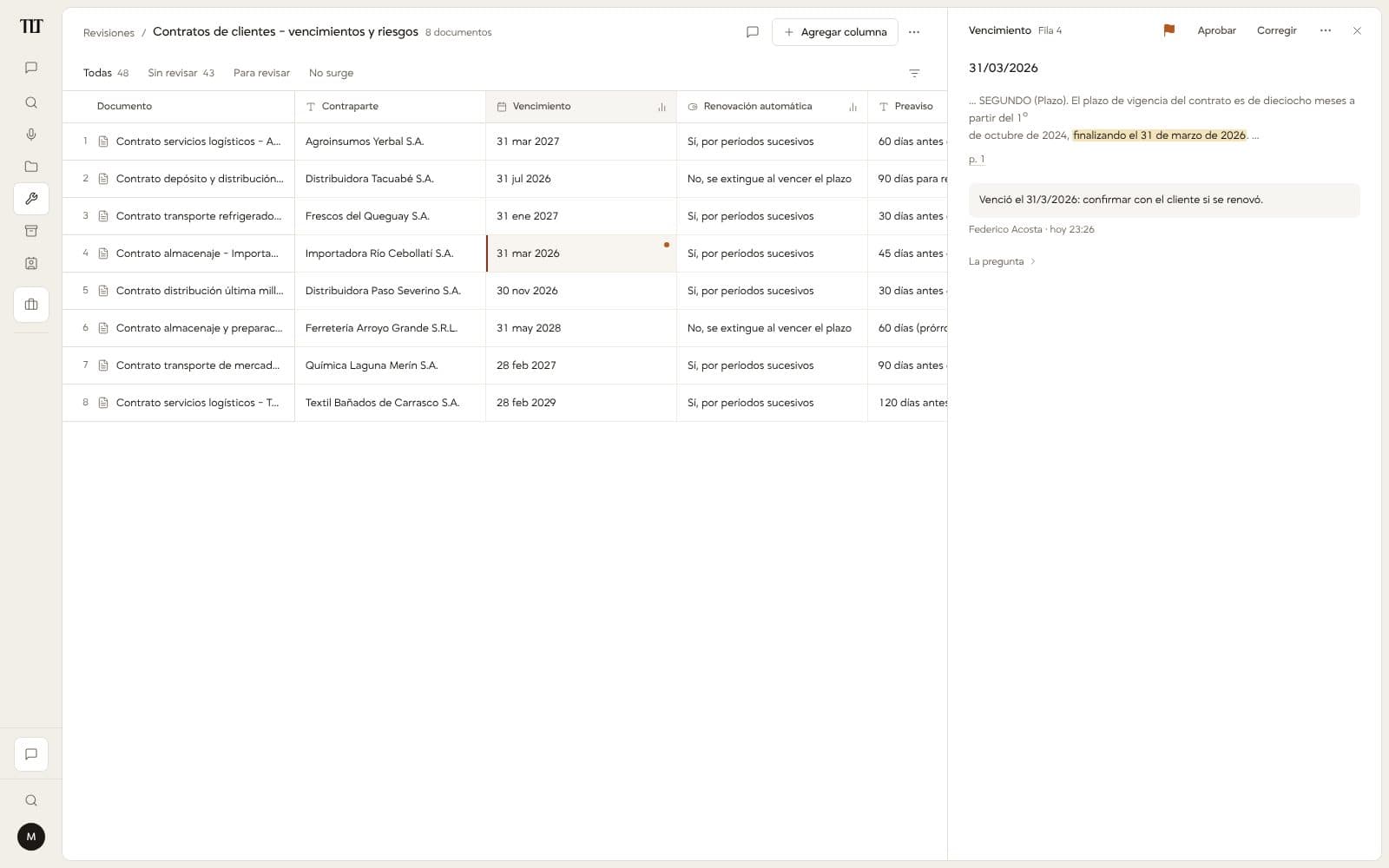Select the Todas tab
Viewport: 1389px width, 868px height.
click(106, 73)
